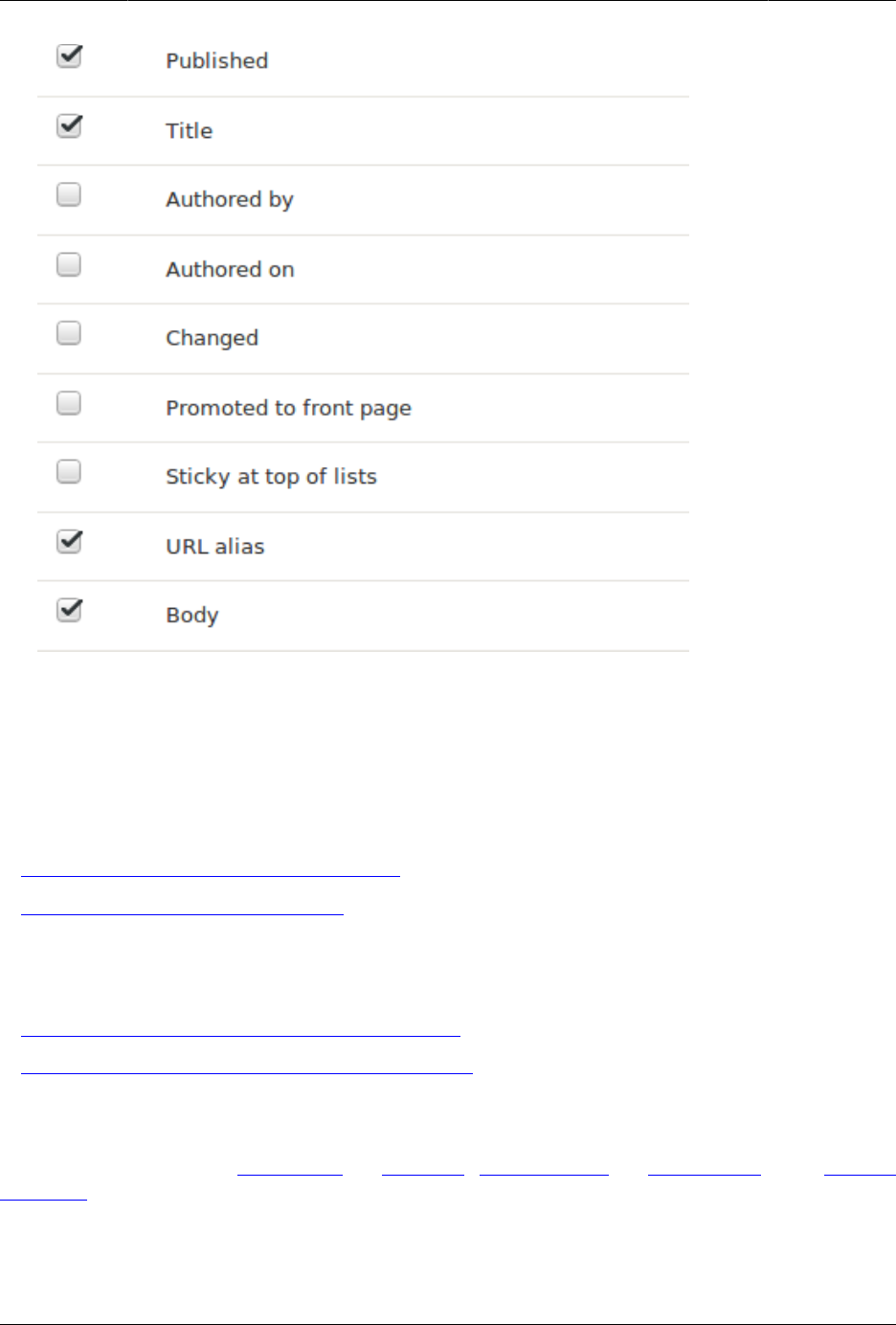The width and height of the screenshot is (896, 1325).
Task: Select the Title label text
Action: [x=189, y=131]
